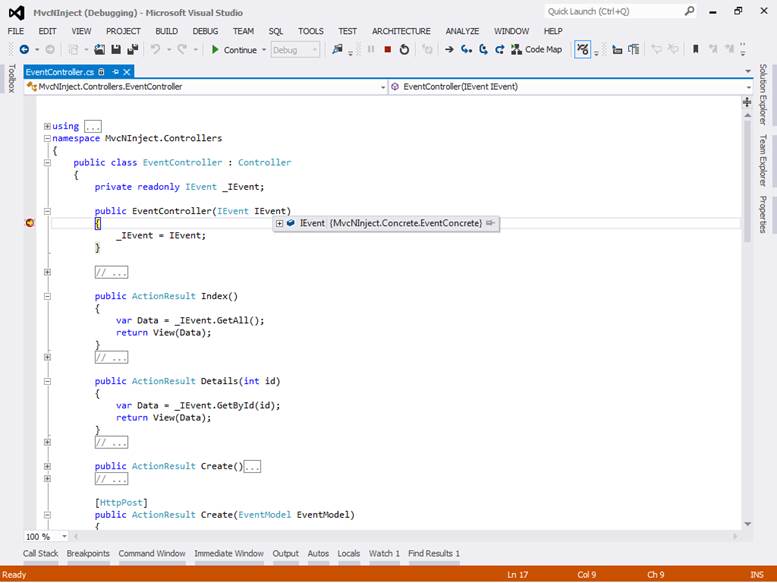Pin the IEvent datatip
The width and height of the screenshot is (777, 583).
(490, 223)
